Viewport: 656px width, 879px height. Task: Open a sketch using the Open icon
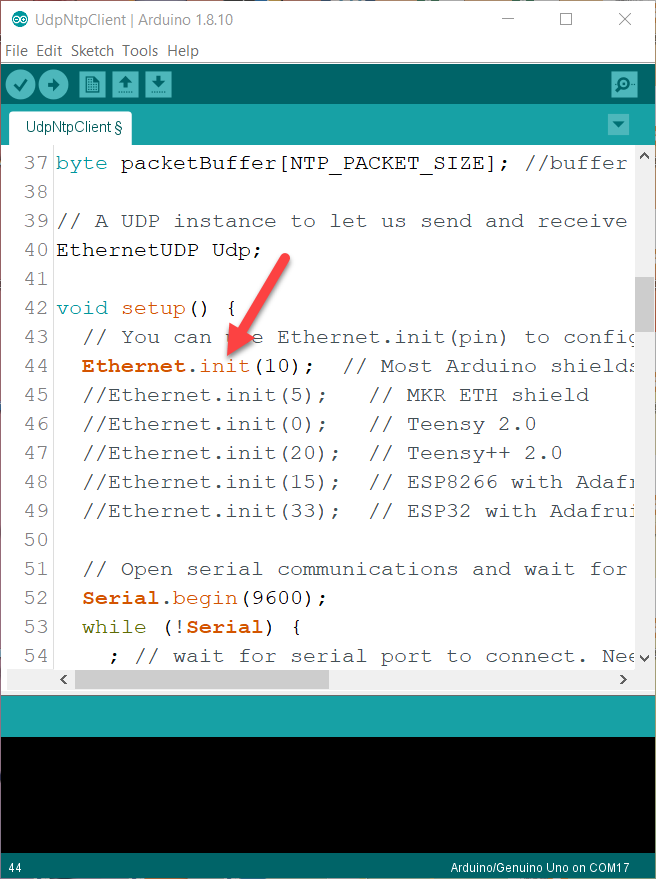(126, 85)
